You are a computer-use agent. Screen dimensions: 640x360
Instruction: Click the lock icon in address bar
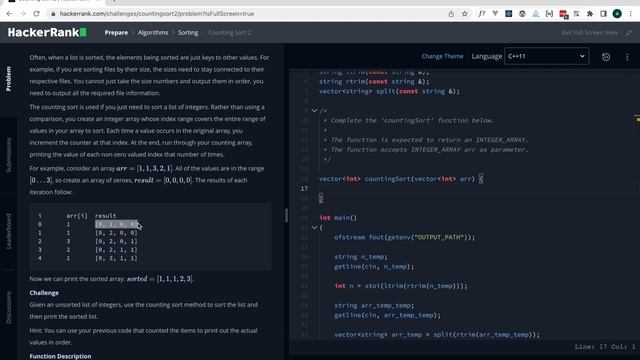pos(53,14)
